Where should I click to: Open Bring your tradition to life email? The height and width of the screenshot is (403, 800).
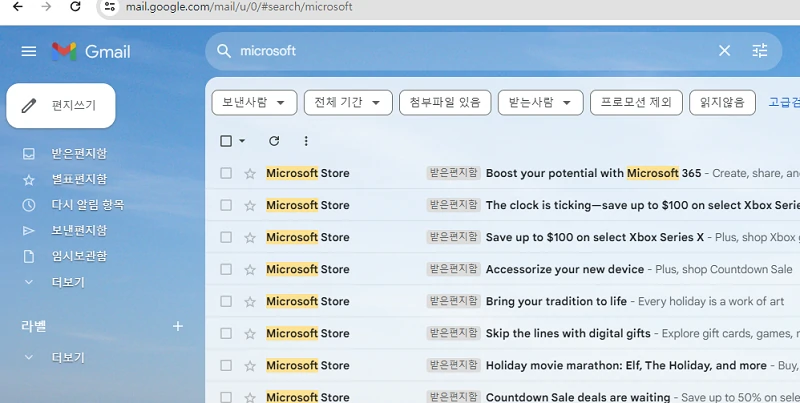point(556,301)
